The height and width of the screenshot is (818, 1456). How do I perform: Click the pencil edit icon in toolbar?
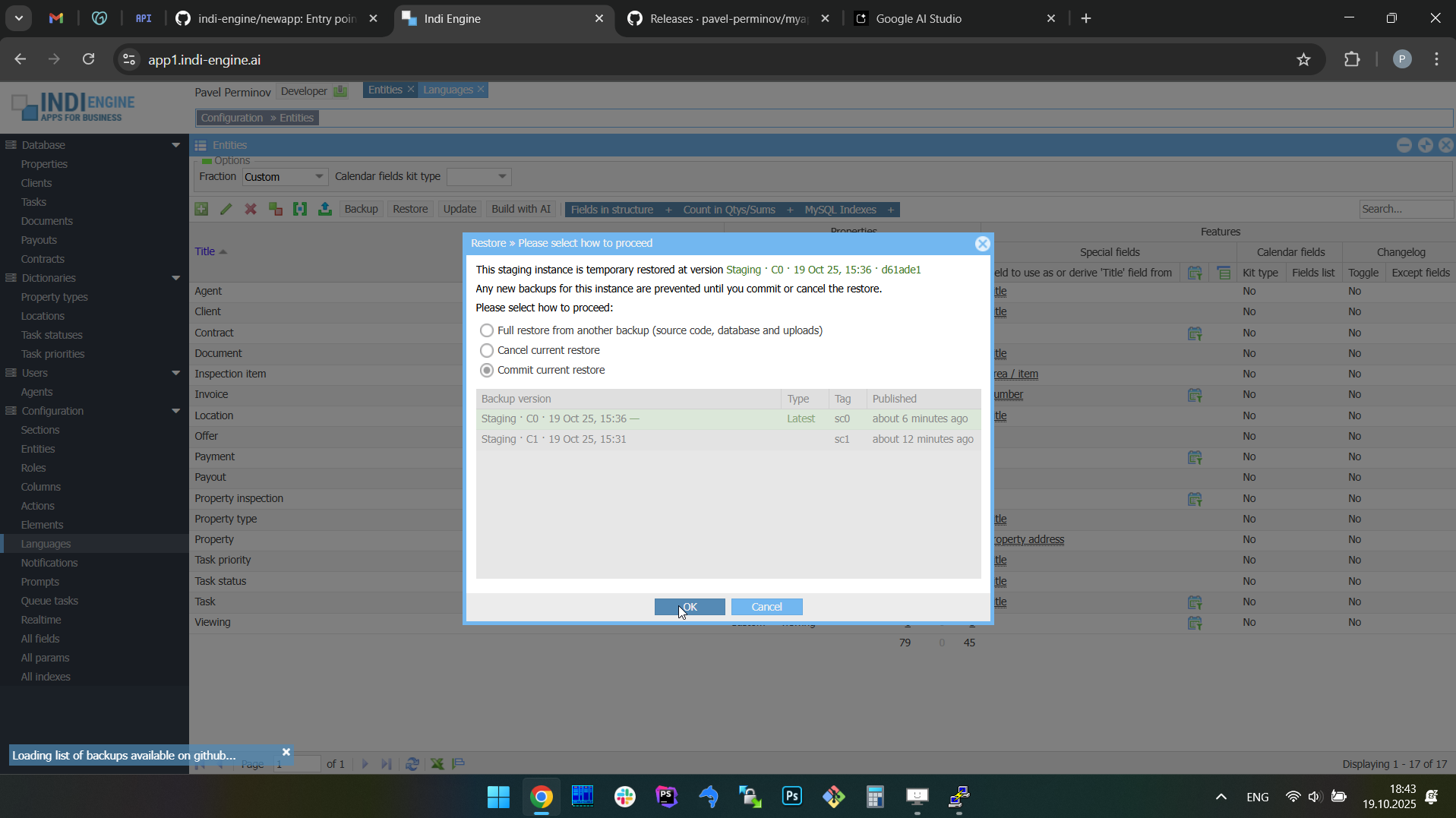[x=226, y=210]
